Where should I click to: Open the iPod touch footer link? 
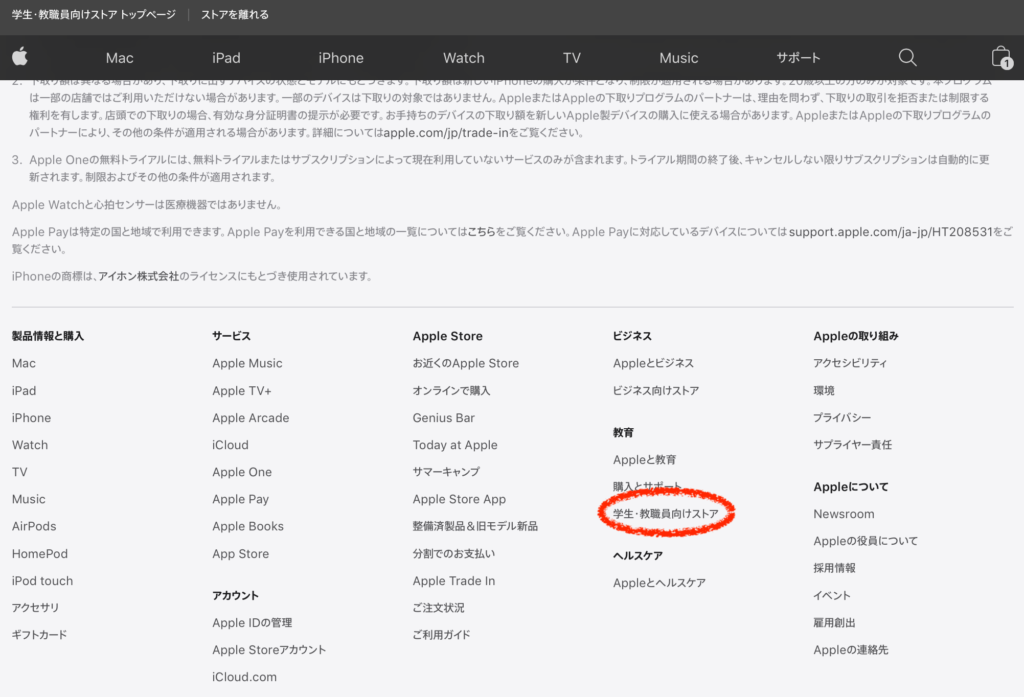[42, 581]
